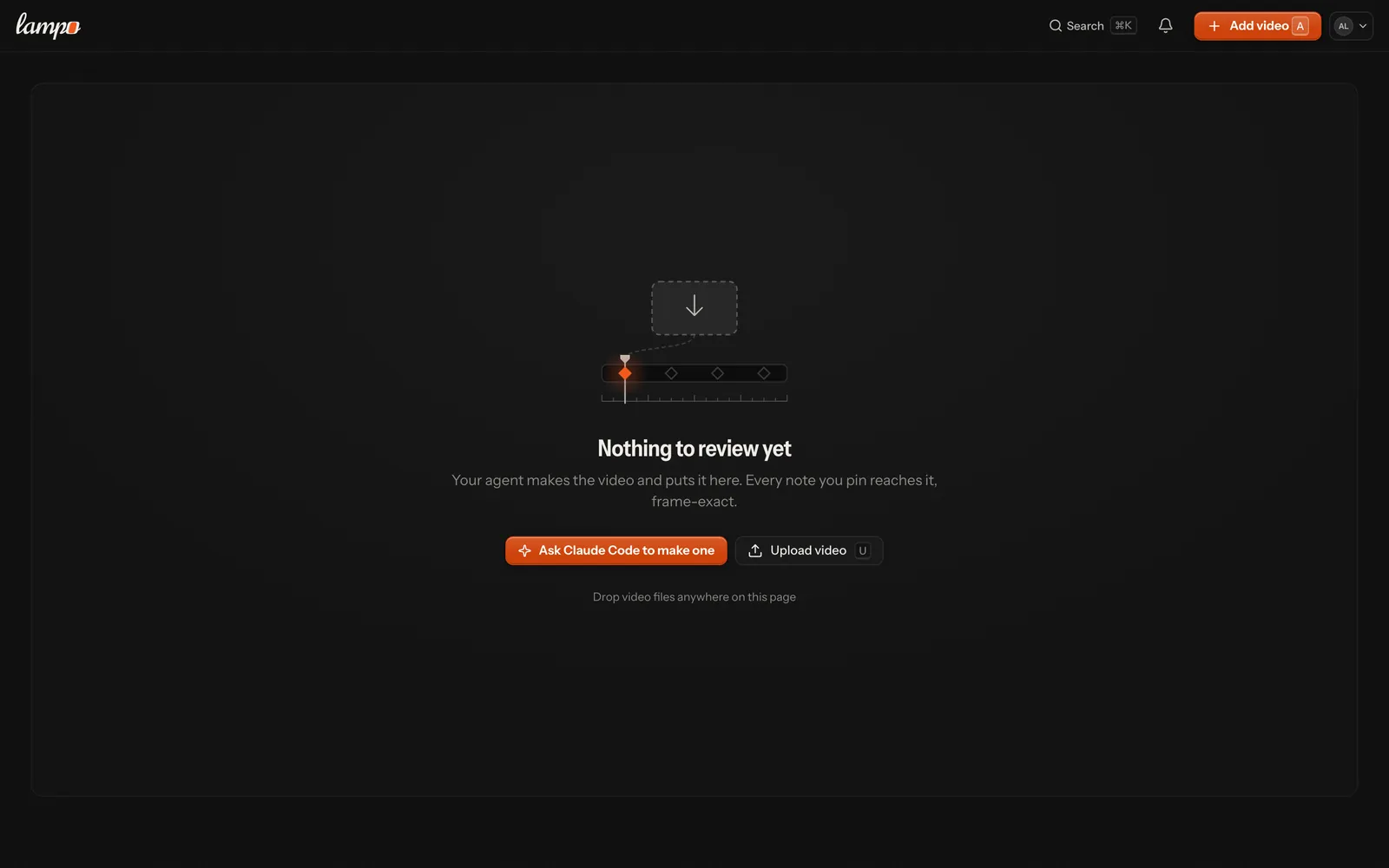Open the Lampo logo home link

48,26
